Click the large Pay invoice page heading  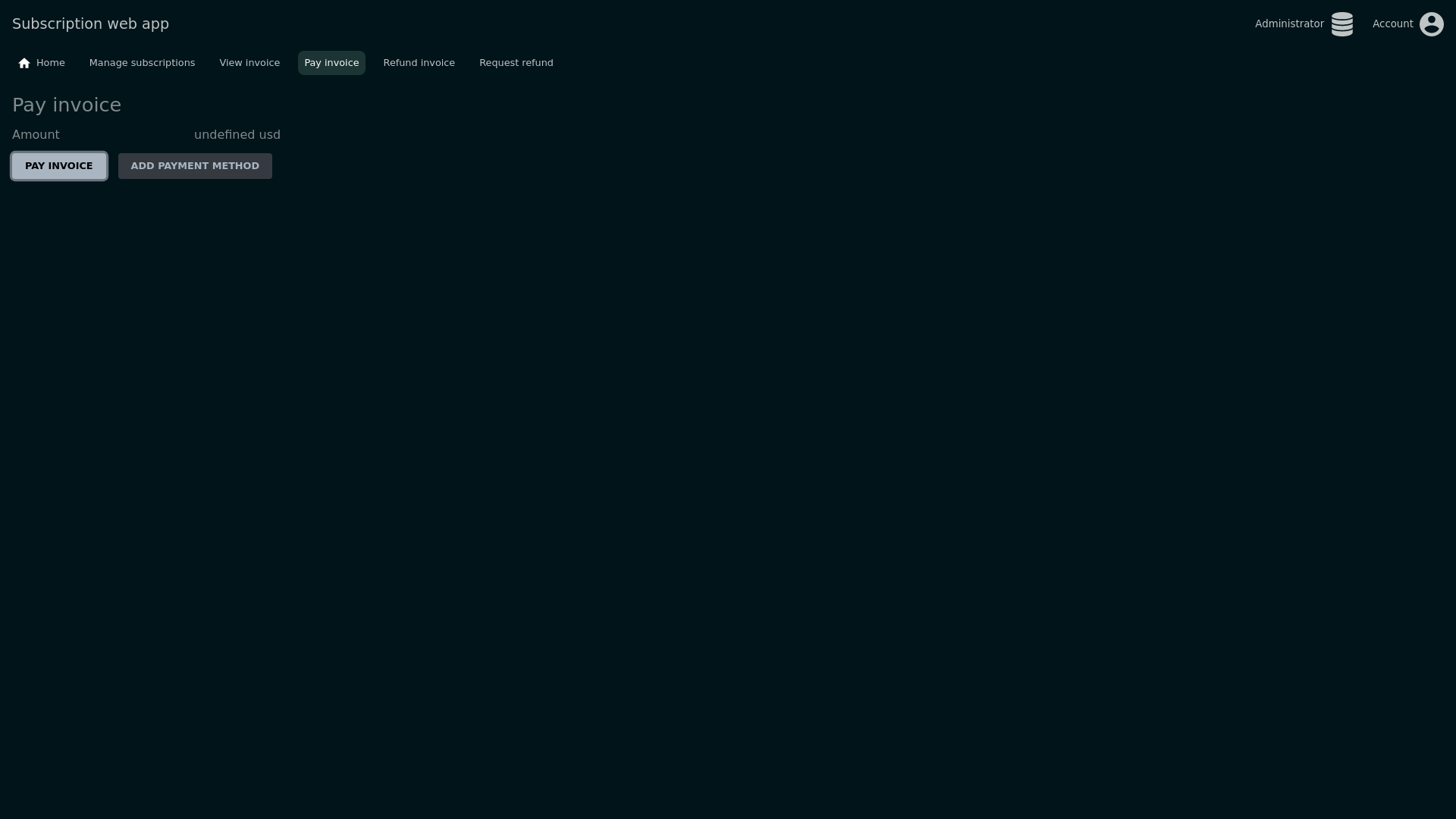click(67, 105)
